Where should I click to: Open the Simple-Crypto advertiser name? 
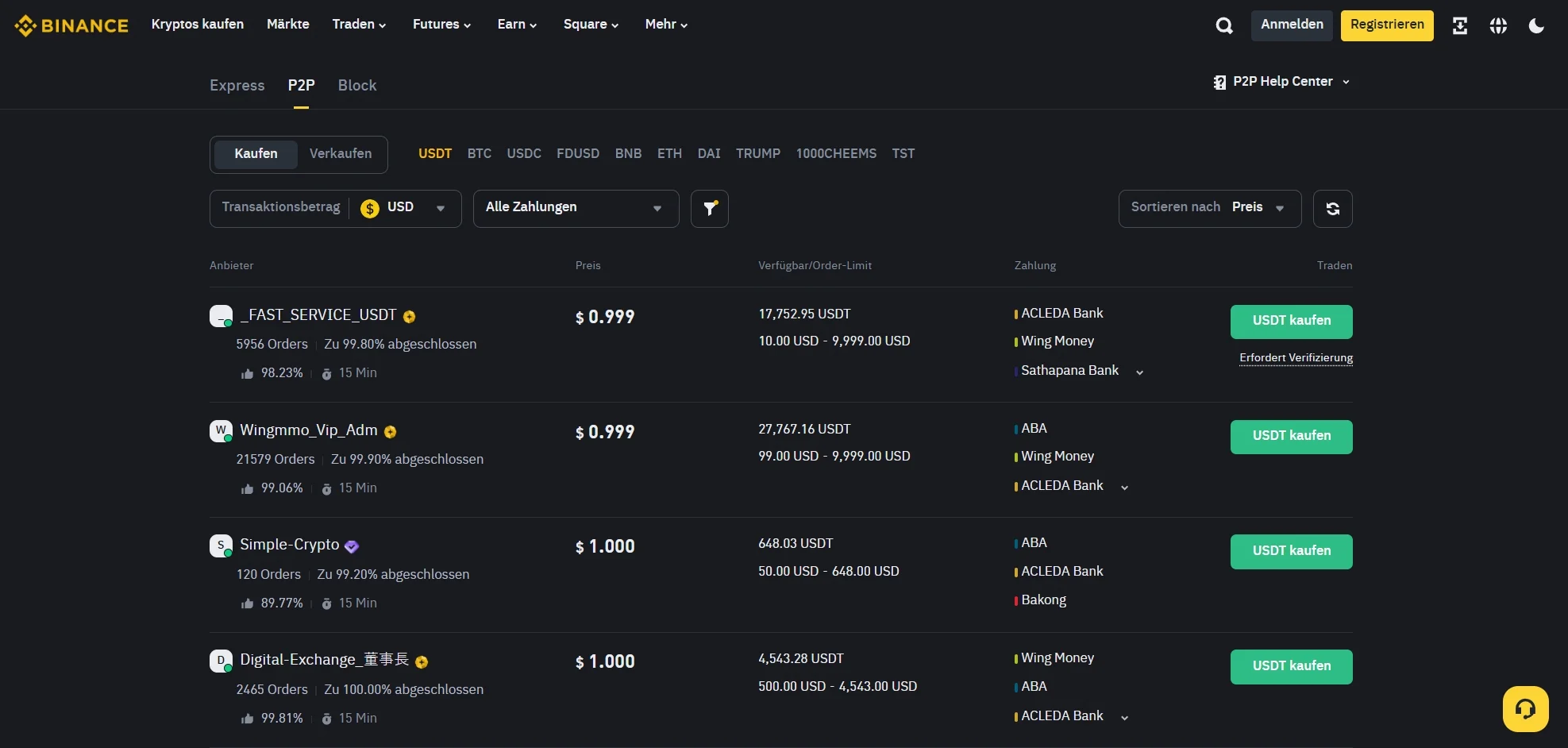290,545
